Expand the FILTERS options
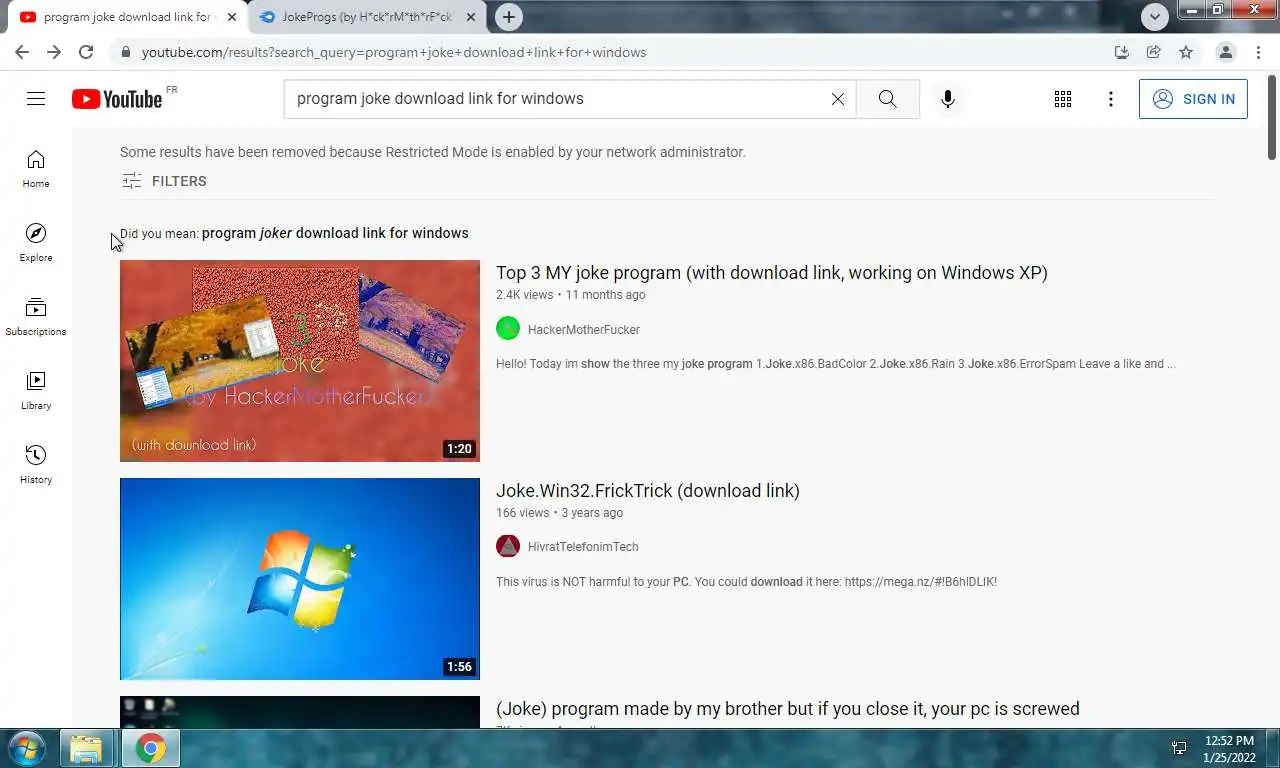 pyautogui.click(x=164, y=181)
